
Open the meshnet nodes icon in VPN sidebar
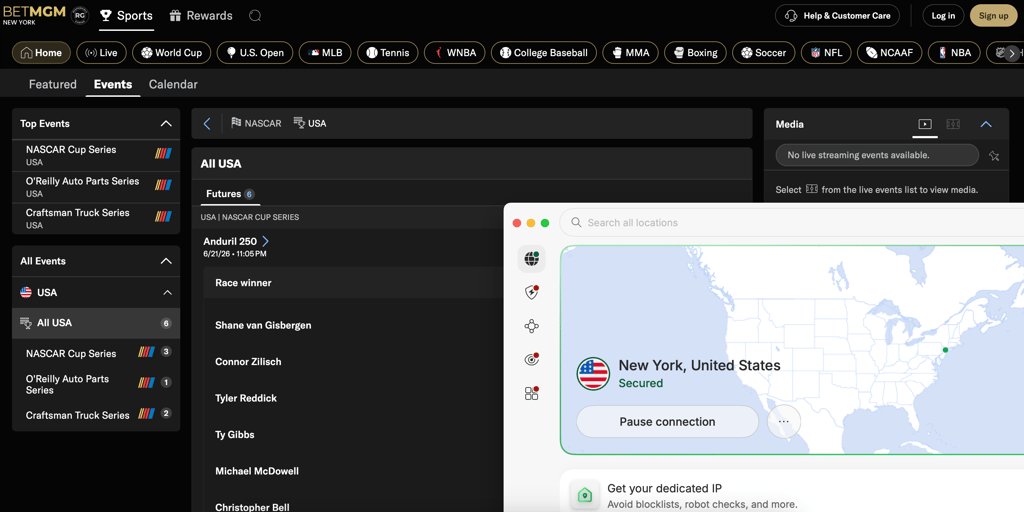click(532, 326)
